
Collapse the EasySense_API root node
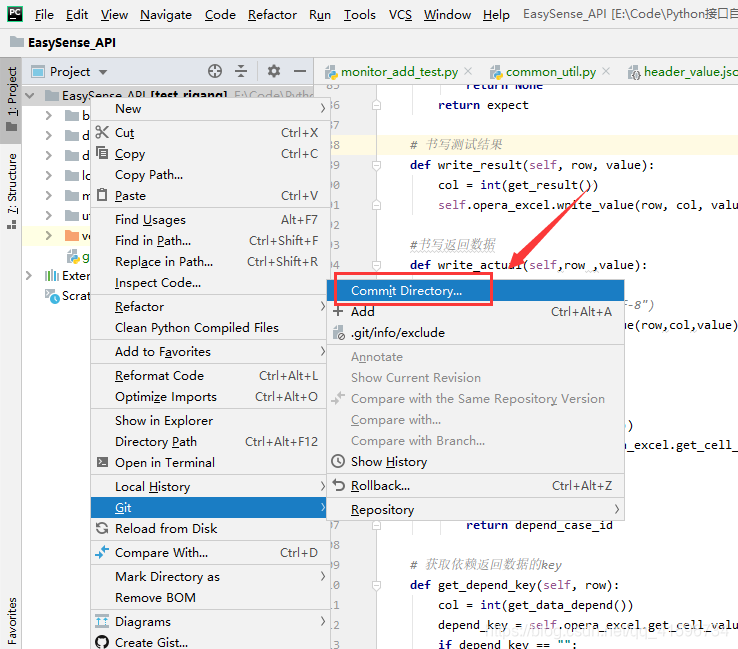30,96
